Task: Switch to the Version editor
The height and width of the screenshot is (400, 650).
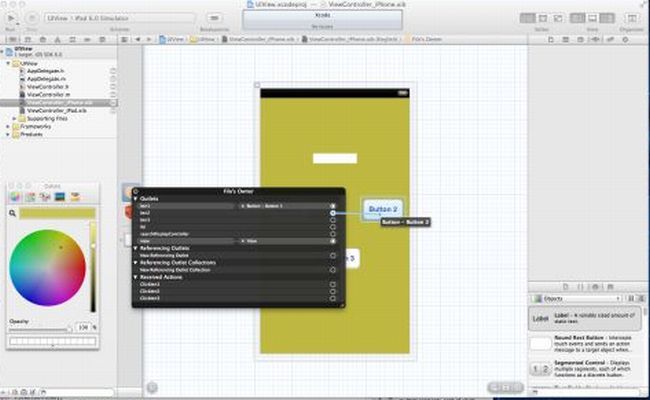Action: [x=558, y=18]
